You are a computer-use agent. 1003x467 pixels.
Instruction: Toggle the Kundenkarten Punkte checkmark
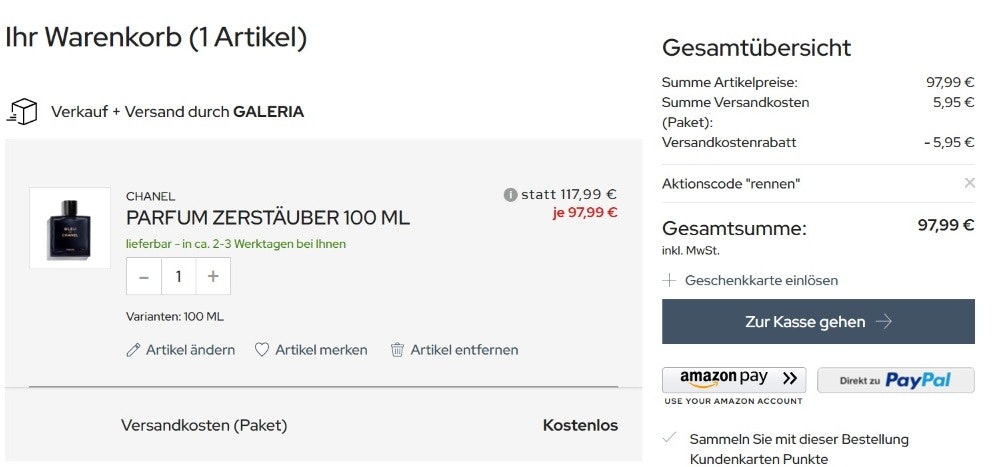click(669, 438)
